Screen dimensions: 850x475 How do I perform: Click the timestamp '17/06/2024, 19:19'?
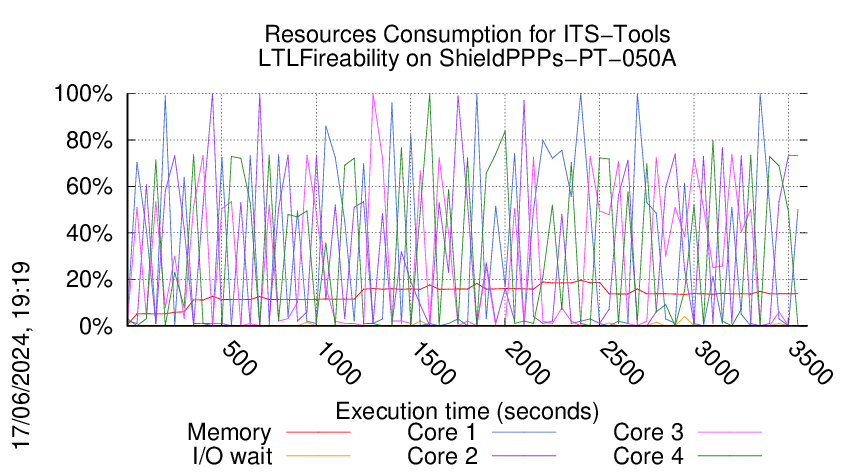21,356
